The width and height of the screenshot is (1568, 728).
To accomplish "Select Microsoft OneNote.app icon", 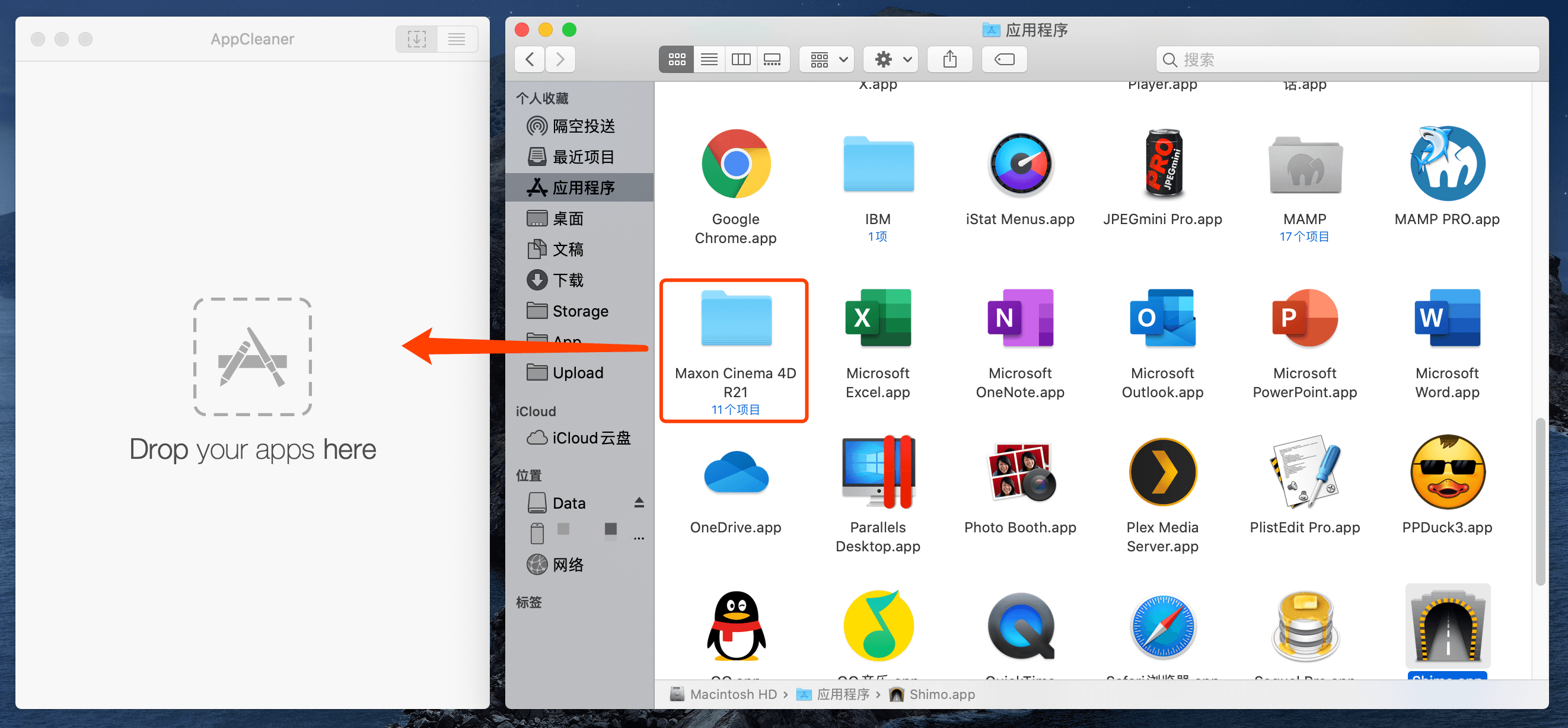I will 1020,318.
